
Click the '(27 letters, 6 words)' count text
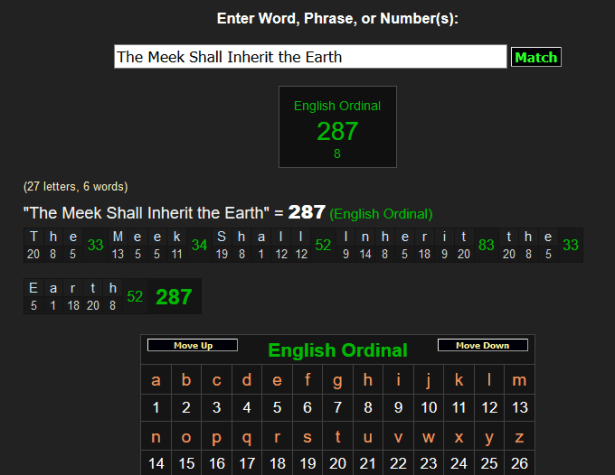(76, 186)
